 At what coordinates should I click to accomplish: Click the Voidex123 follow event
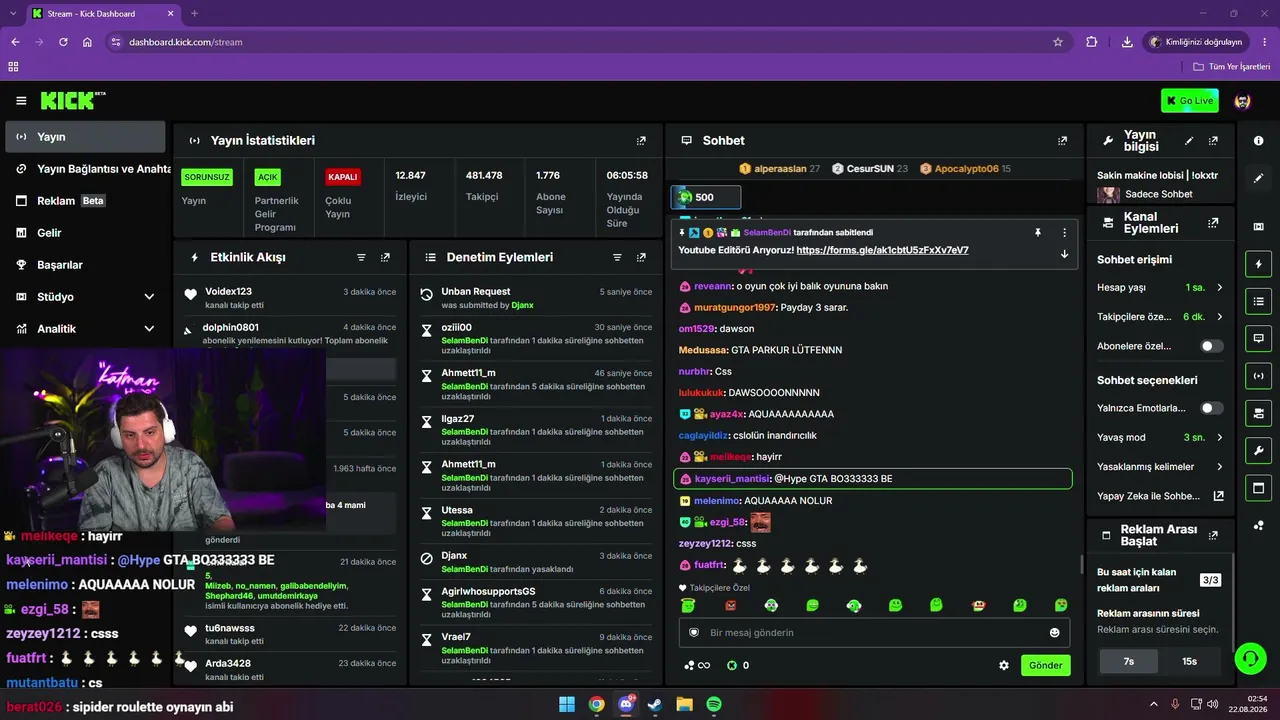click(x=290, y=297)
